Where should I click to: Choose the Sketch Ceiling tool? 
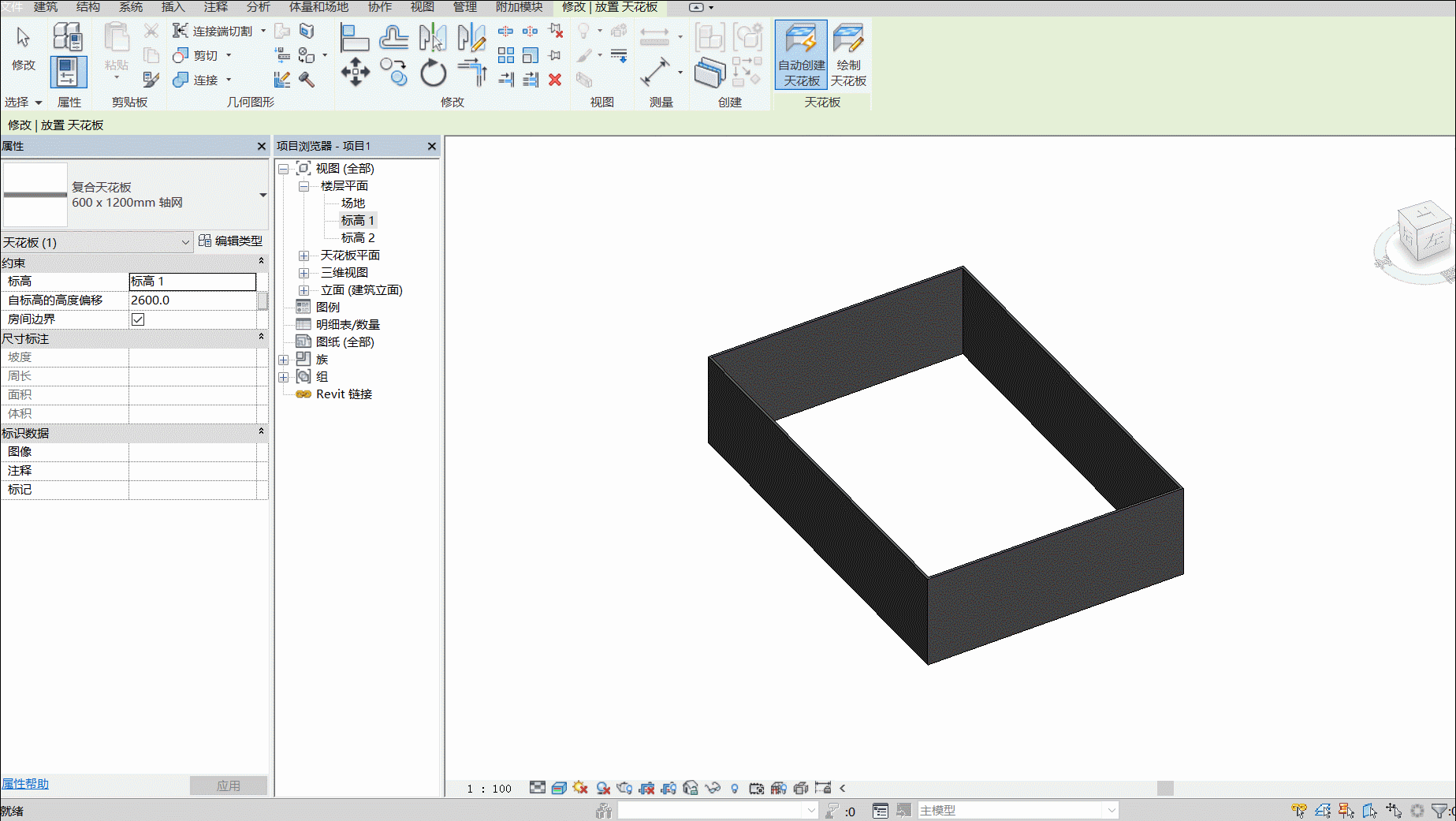coord(848,54)
